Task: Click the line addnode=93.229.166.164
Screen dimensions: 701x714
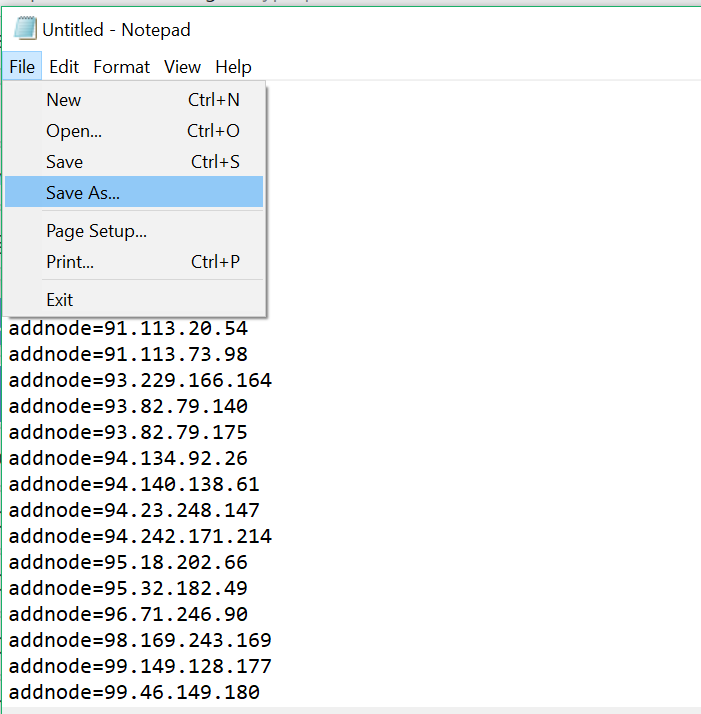Action: tap(140, 380)
